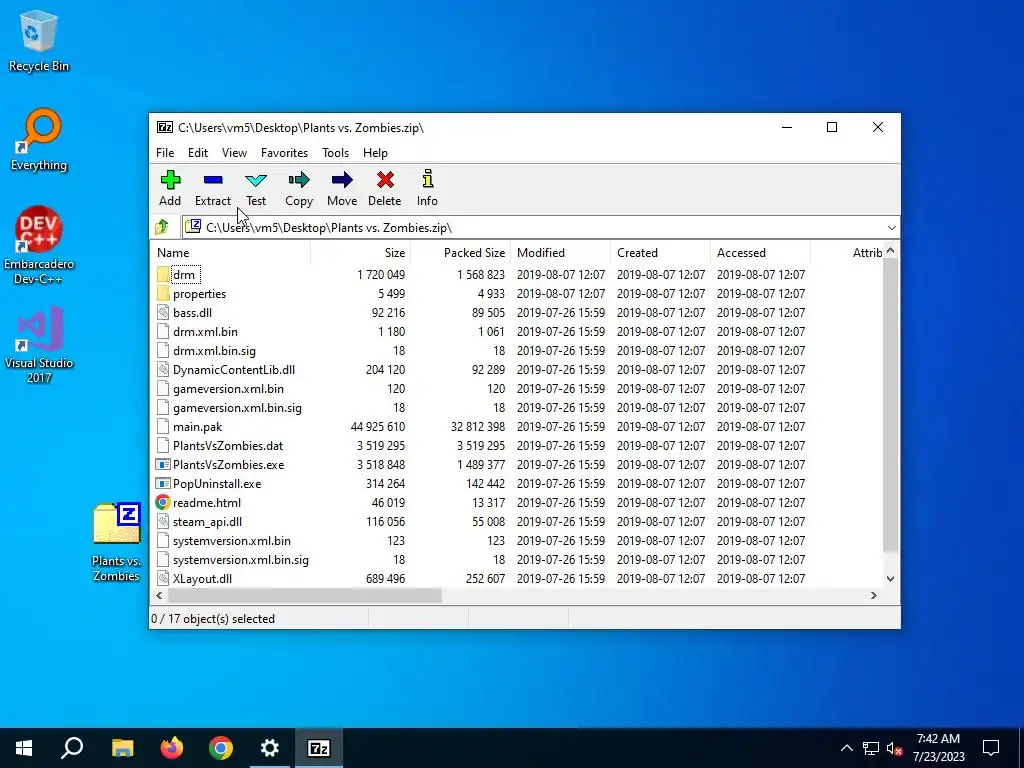This screenshot has width=1024, height=768.
Task: Select the readme.html Chrome icon
Action: click(x=163, y=502)
